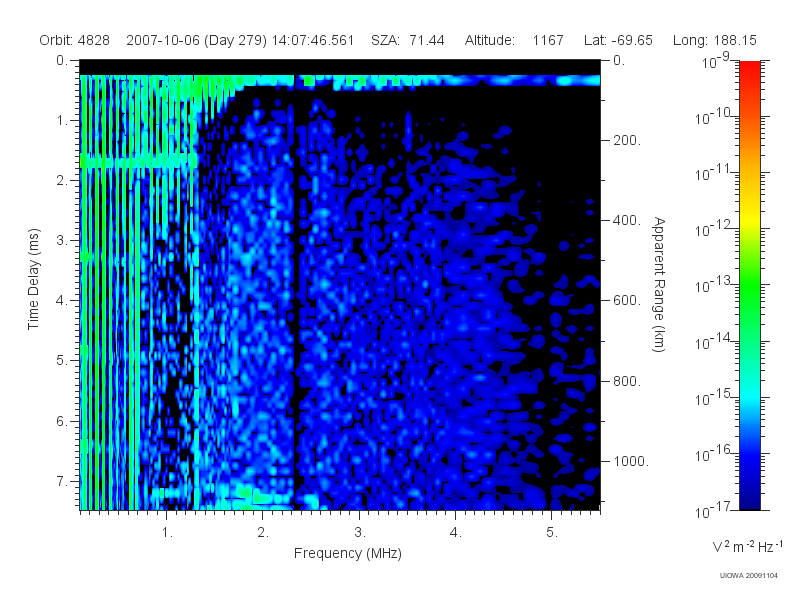Click the '3.' tick on the time delay axis

point(62,240)
